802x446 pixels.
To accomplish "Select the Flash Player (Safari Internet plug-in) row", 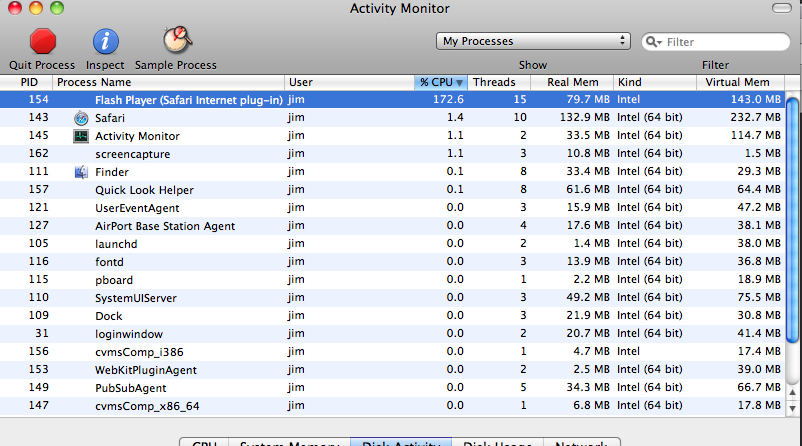I will (392, 100).
